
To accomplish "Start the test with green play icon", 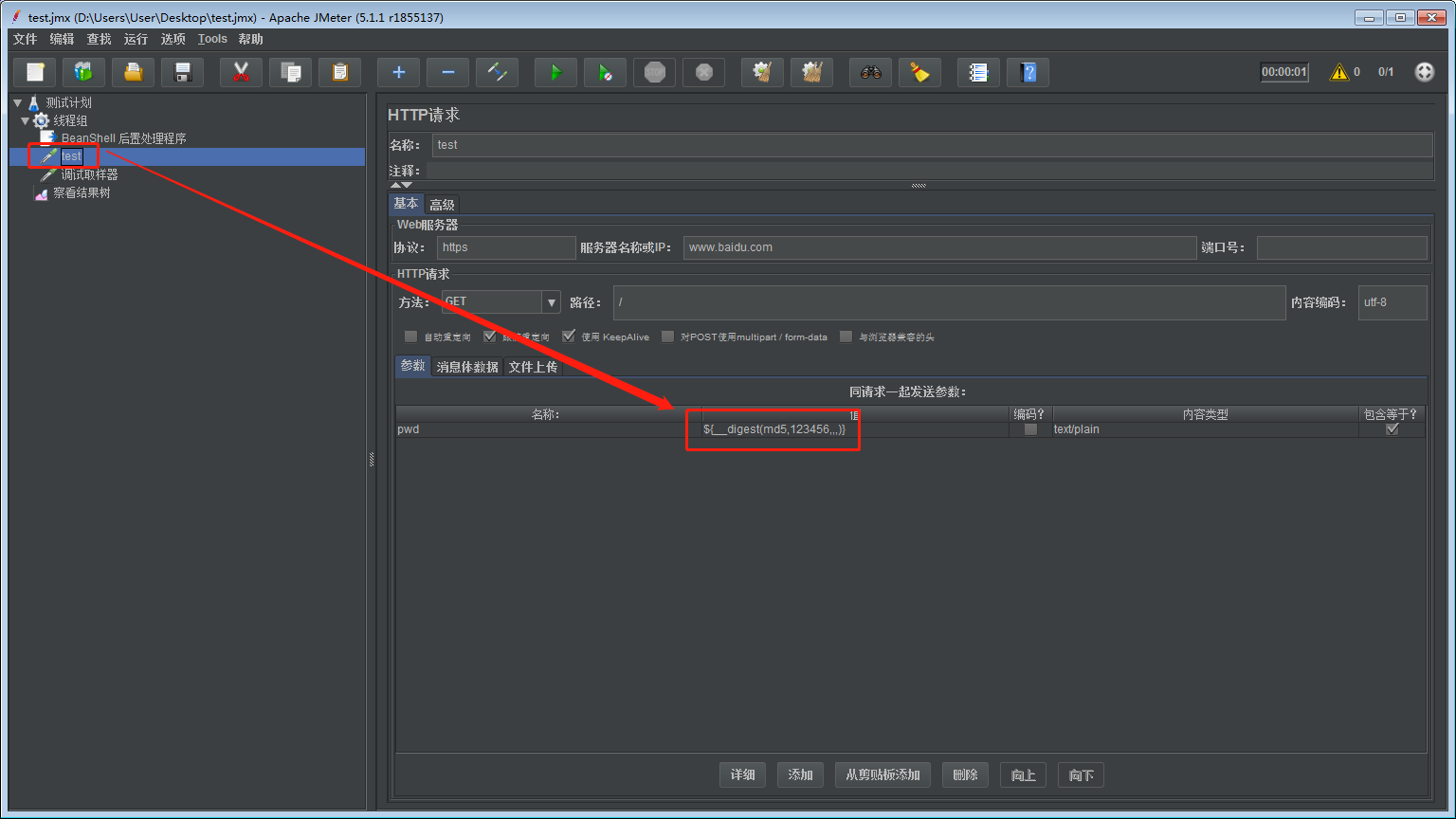I will [556, 72].
